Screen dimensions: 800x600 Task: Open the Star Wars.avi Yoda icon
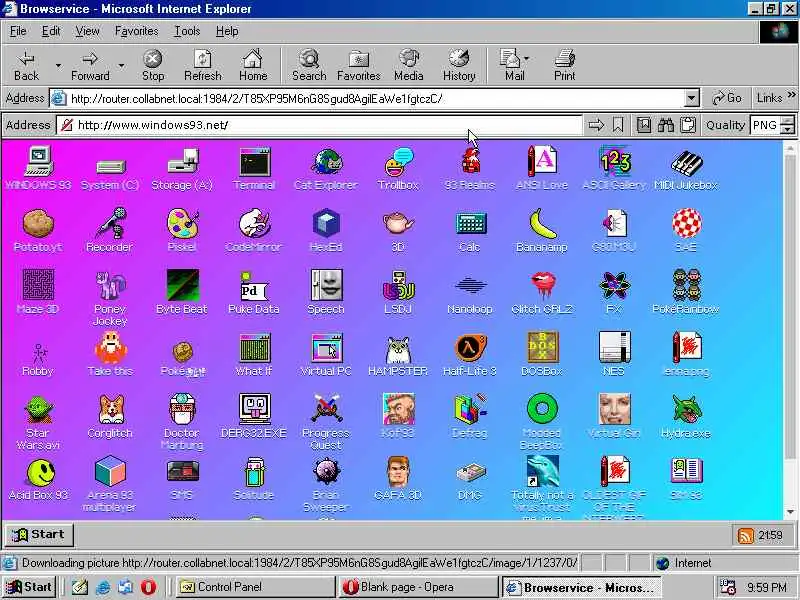pyautogui.click(x=38, y=422)
